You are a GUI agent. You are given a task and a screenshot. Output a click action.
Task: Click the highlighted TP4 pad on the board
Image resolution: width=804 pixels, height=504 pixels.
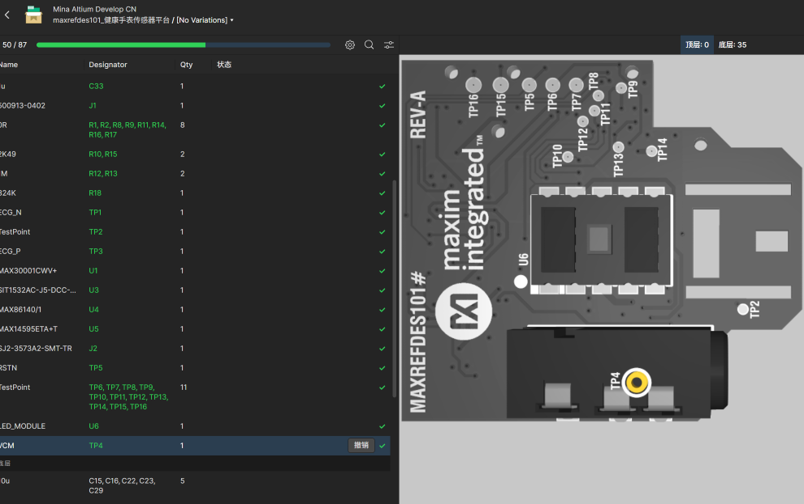637,382
